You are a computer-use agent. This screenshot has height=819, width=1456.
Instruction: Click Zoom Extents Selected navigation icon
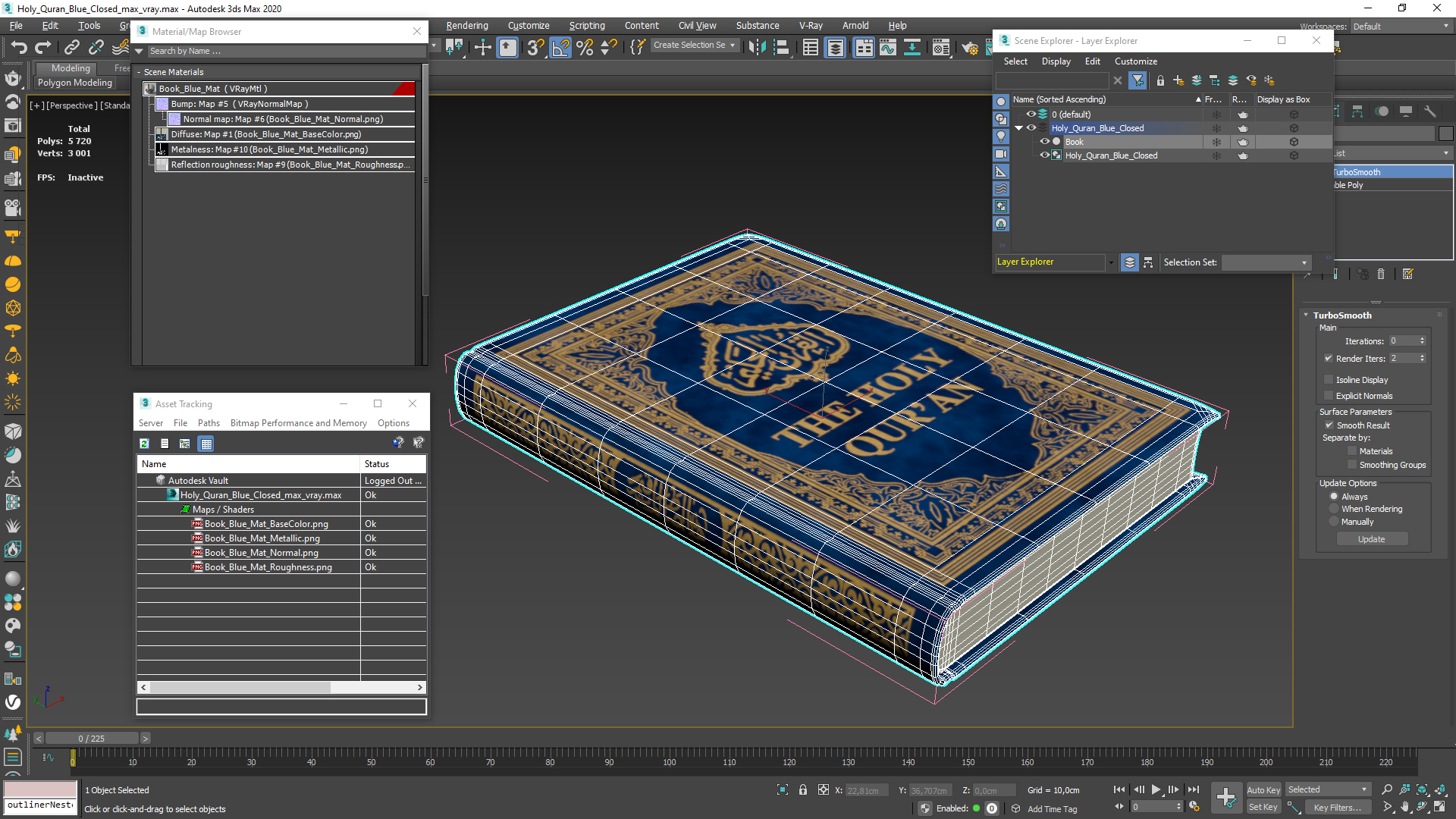coord(1422,789)
